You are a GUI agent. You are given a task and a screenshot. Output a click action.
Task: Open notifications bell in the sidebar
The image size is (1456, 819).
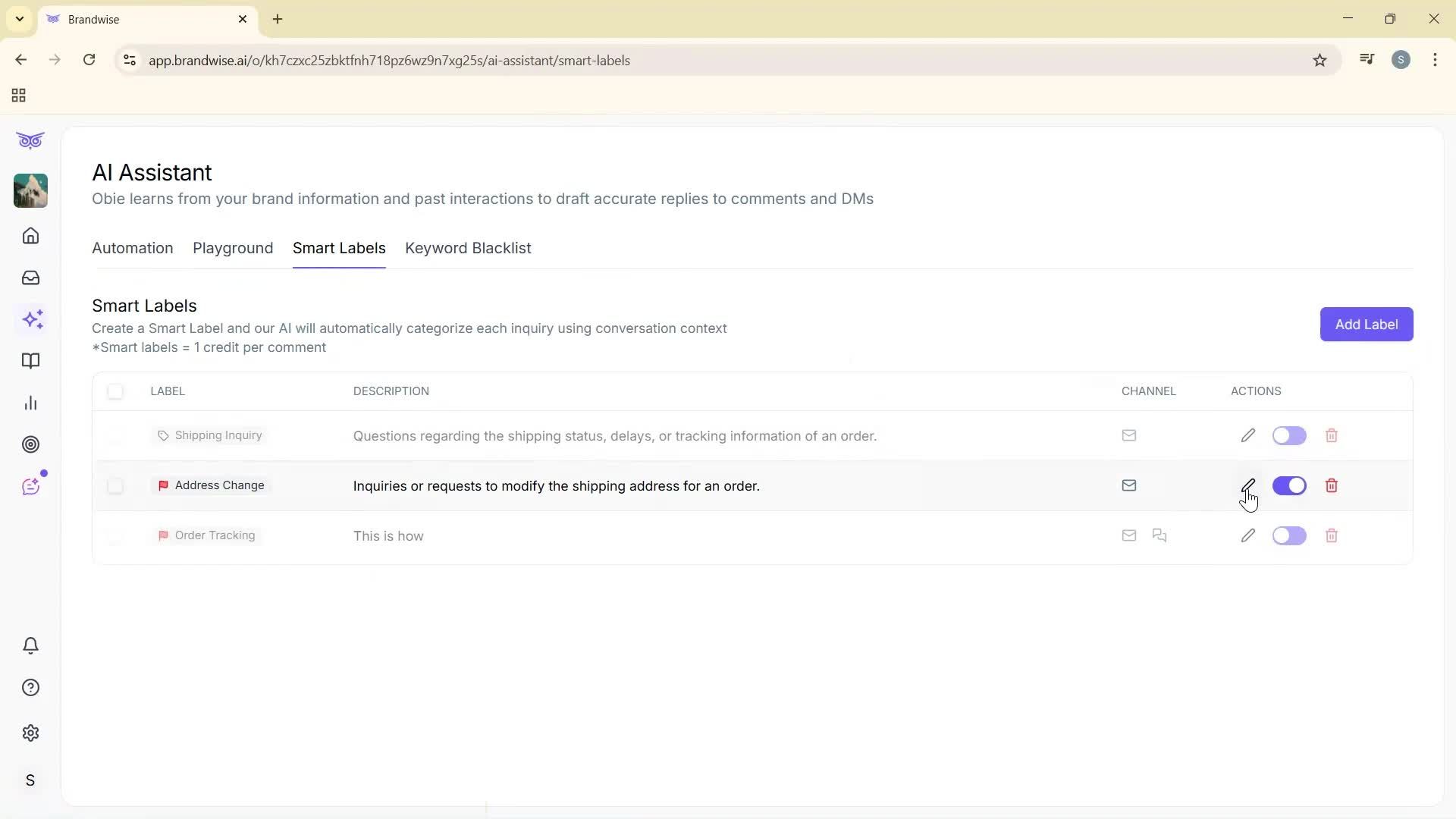click(31, 645)
